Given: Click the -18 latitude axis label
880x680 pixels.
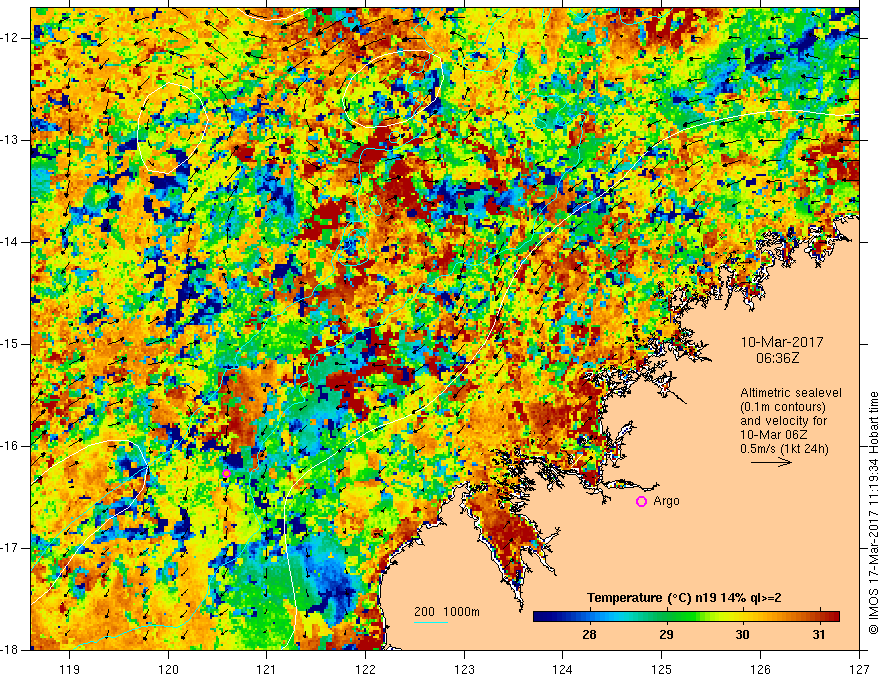Looking at the screenshot, I should coord(10,650).
